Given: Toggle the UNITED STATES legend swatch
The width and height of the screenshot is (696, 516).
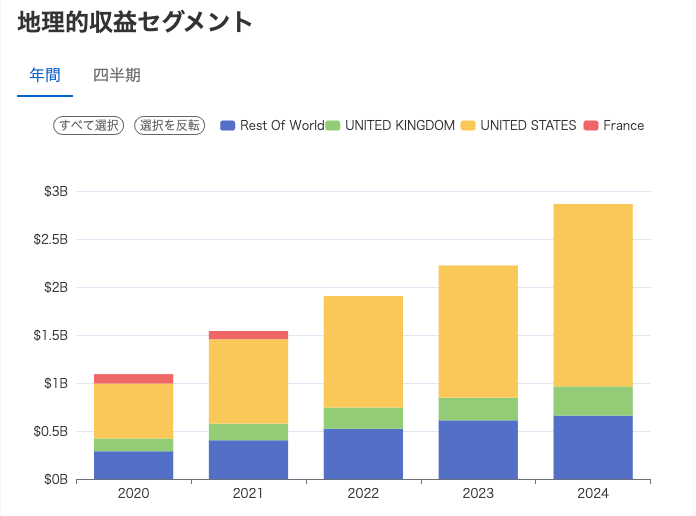Looking at the screenshot, I should coord(468,126).
